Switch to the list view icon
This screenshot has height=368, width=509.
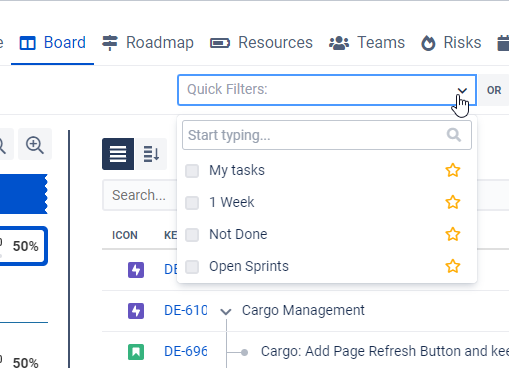(x=118, y=154)
